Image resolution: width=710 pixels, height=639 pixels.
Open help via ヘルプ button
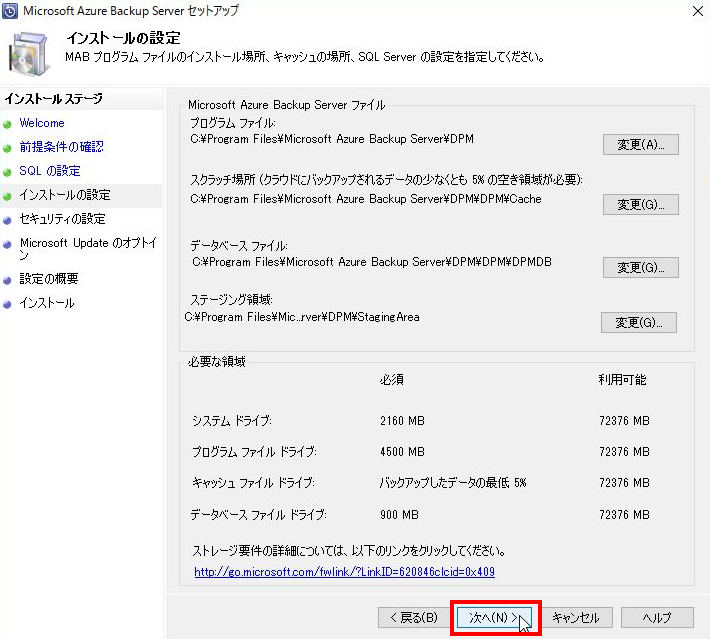(657, 617)
